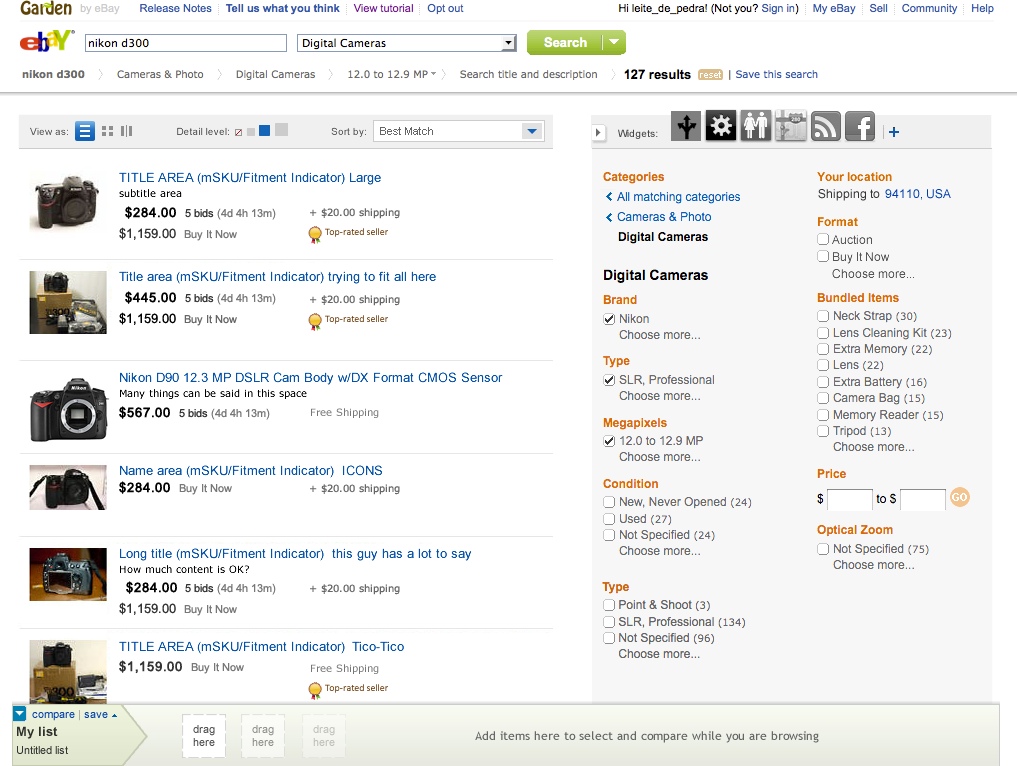Screen dimensions: 1017x766
Task: Select the lowest detail level (crossed box)
Action: tap(239, 132)
